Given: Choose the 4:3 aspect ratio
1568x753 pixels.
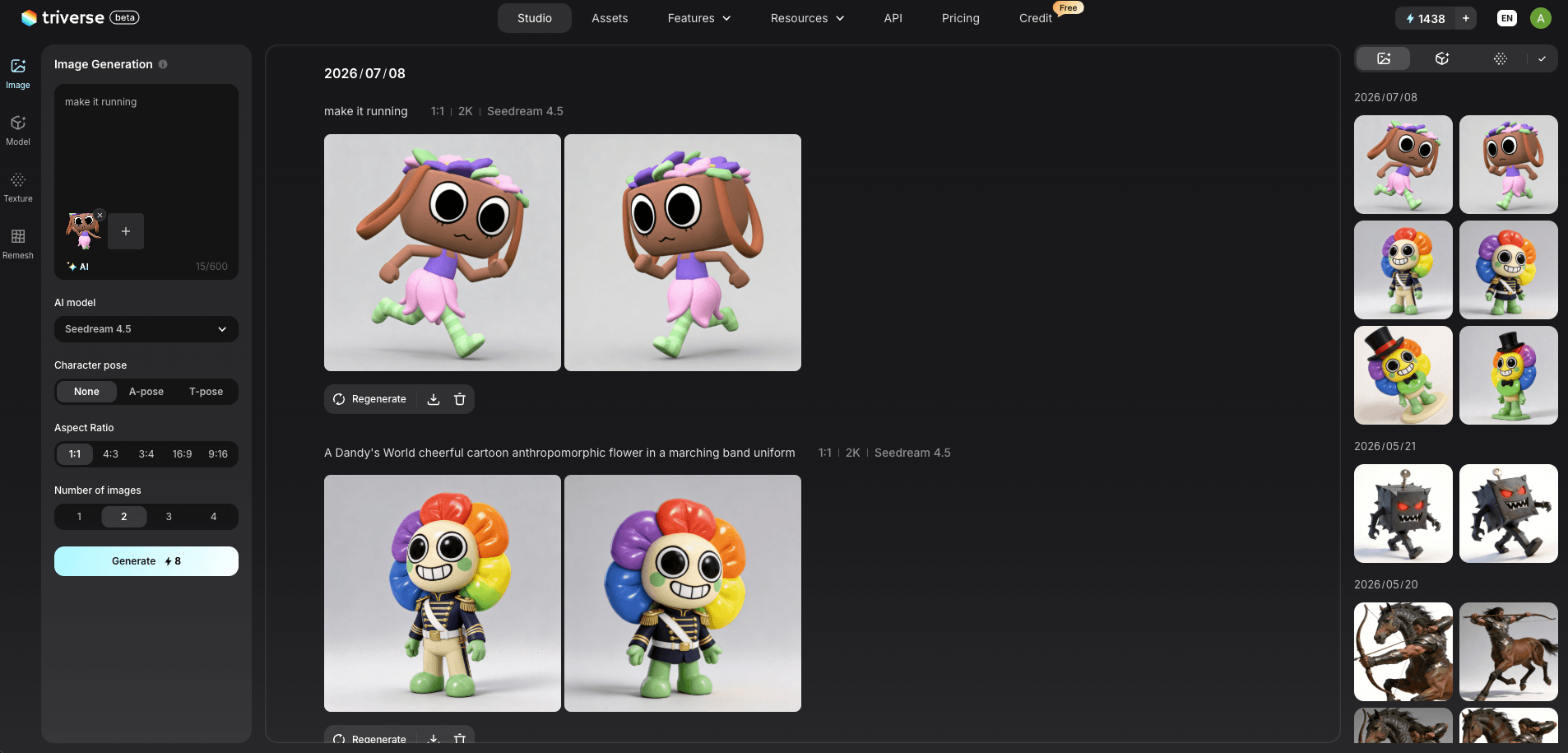Looking at the screenshot, I should pyautogui.click(x=110, y=454).
